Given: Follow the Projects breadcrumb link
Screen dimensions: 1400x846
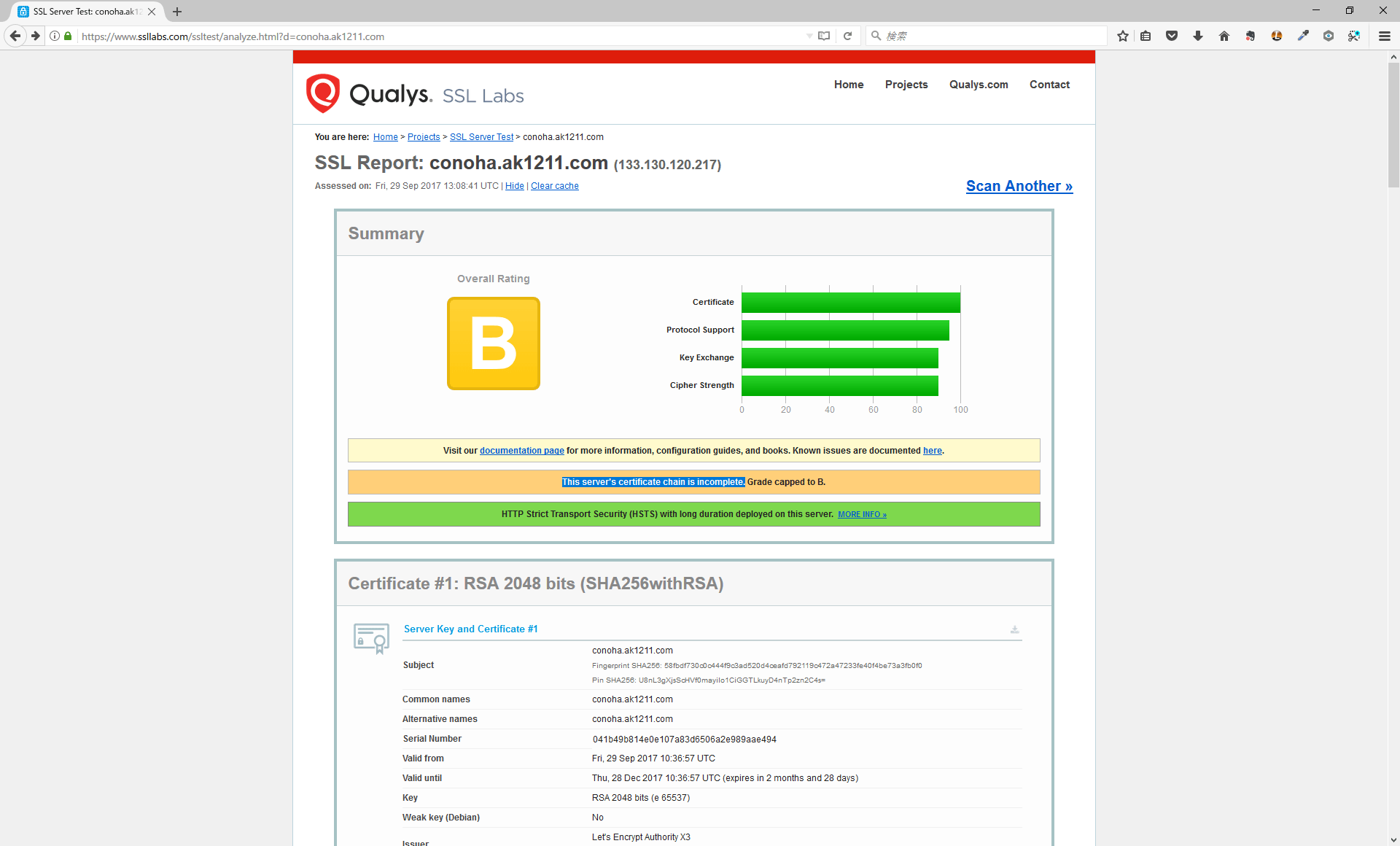Looking at the screenshot, I should click(424, 137).
